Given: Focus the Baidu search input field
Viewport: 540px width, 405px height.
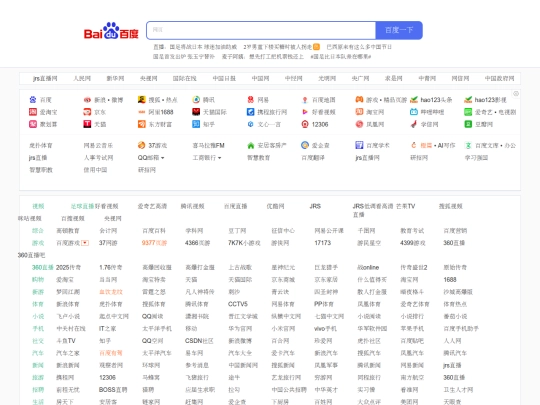Looking at the screenshot, I should [261, 30].
